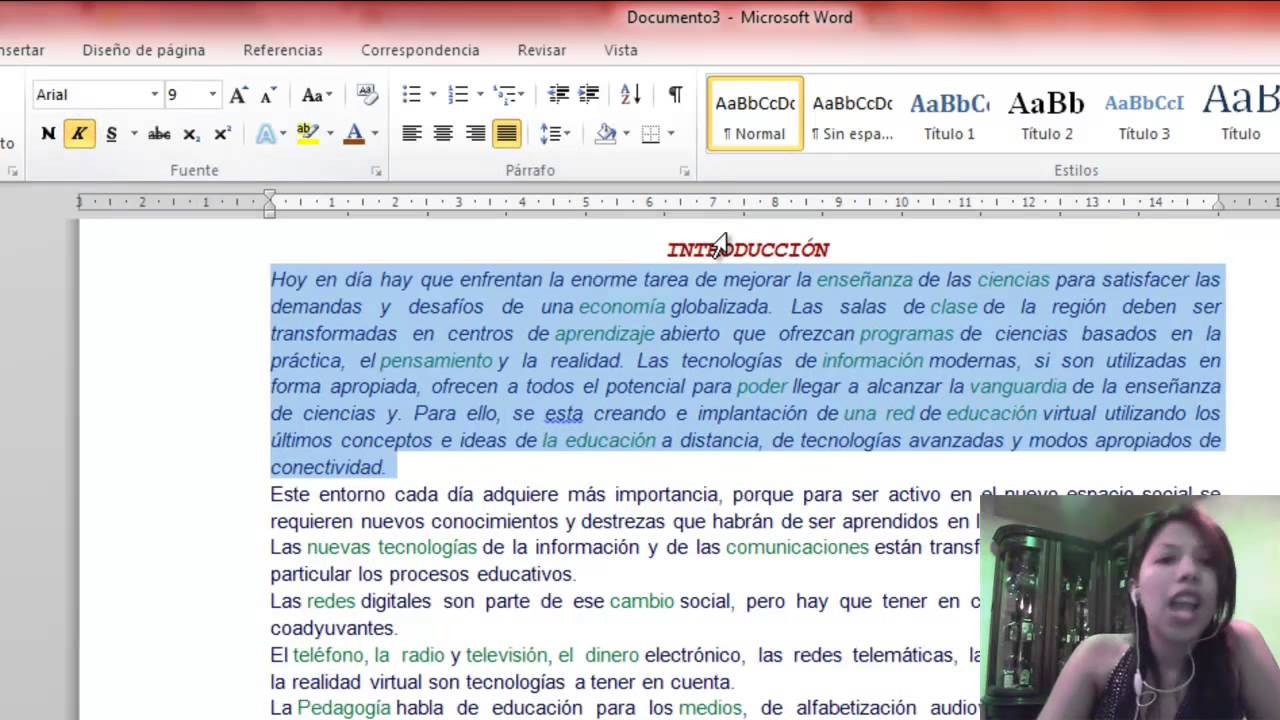The width and height of the screenshot is (1280, 720).
Task: Align text to the left
Action: tap(411, 133)
